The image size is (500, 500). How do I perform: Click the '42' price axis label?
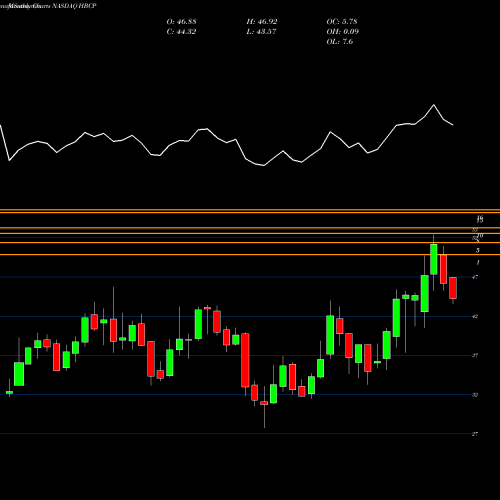point(475,316)
